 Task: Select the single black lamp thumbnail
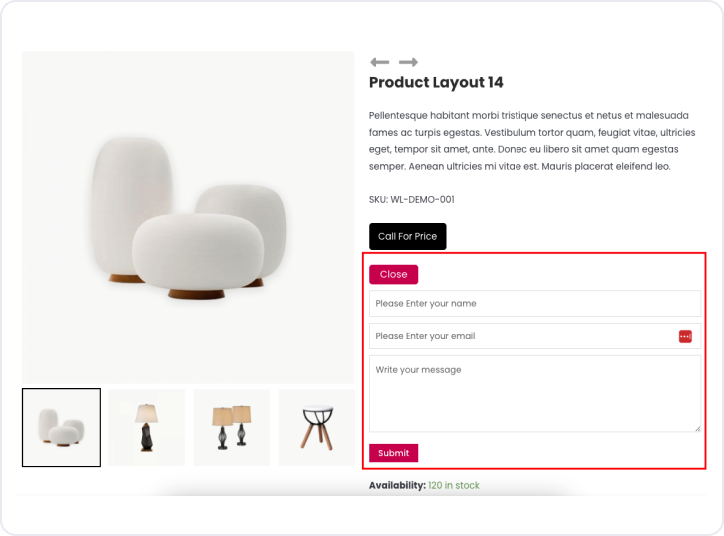click(147, 427)
